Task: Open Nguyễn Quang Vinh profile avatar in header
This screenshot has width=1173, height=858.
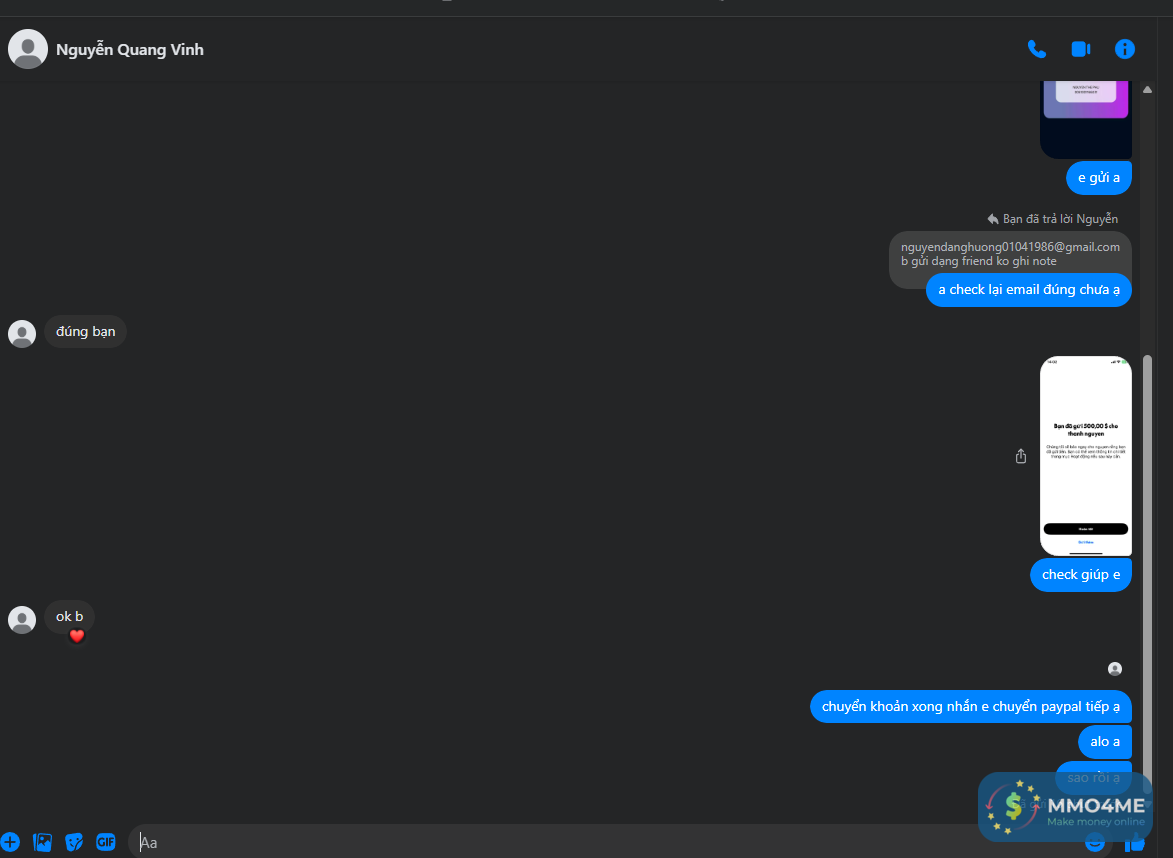Action: (28, 49)
